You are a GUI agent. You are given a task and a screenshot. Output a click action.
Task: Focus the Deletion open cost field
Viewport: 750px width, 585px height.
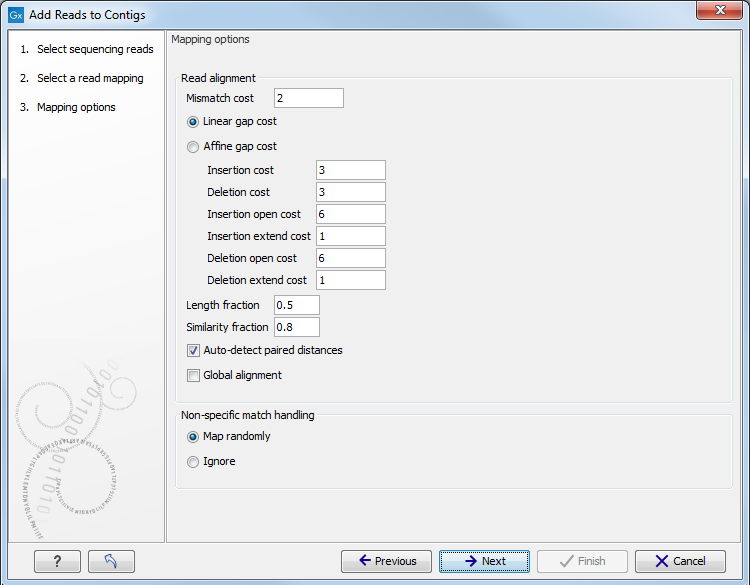point(351,258)
